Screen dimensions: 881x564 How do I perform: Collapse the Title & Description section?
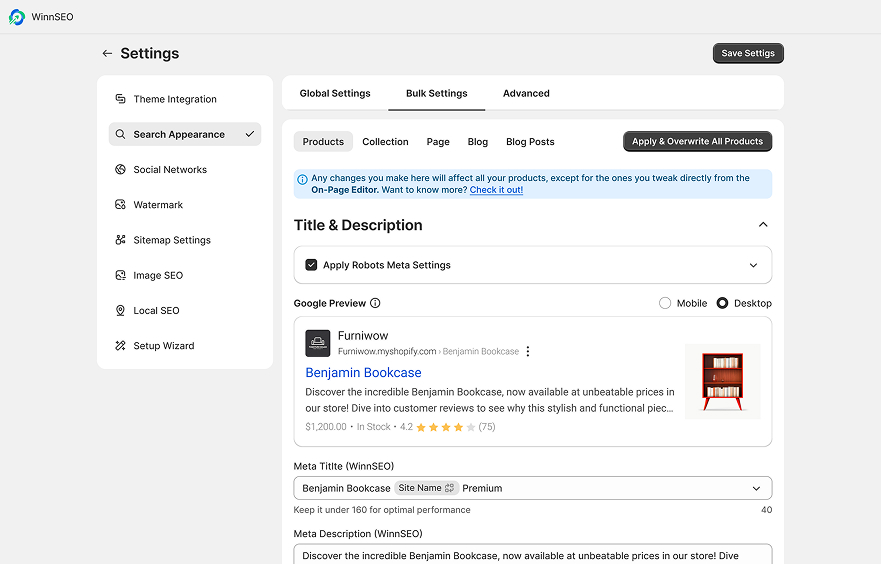[763, 225]
